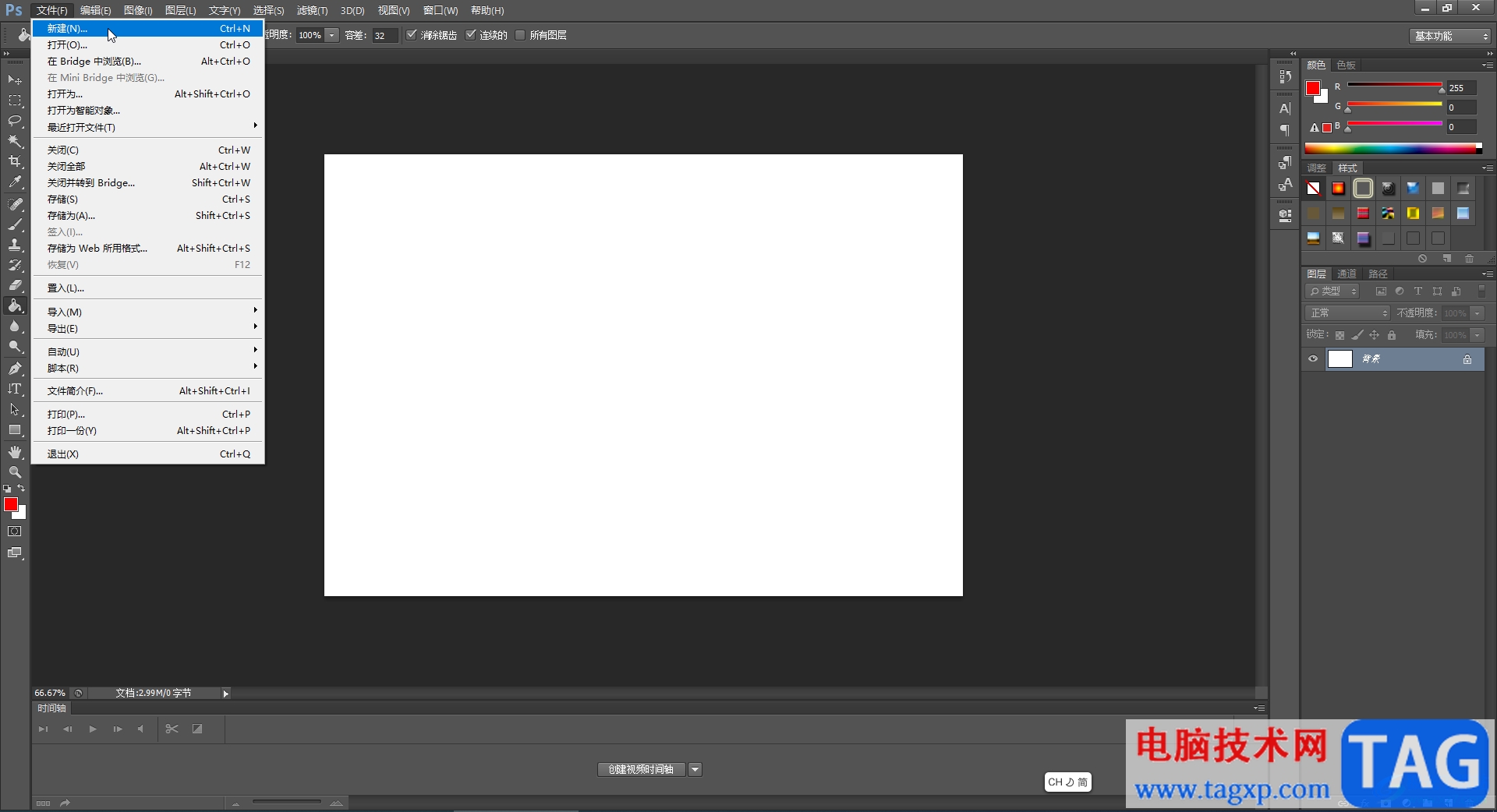1497x812 pixels.
Task: Select the Dodge tool
Action: coord(15,346)
